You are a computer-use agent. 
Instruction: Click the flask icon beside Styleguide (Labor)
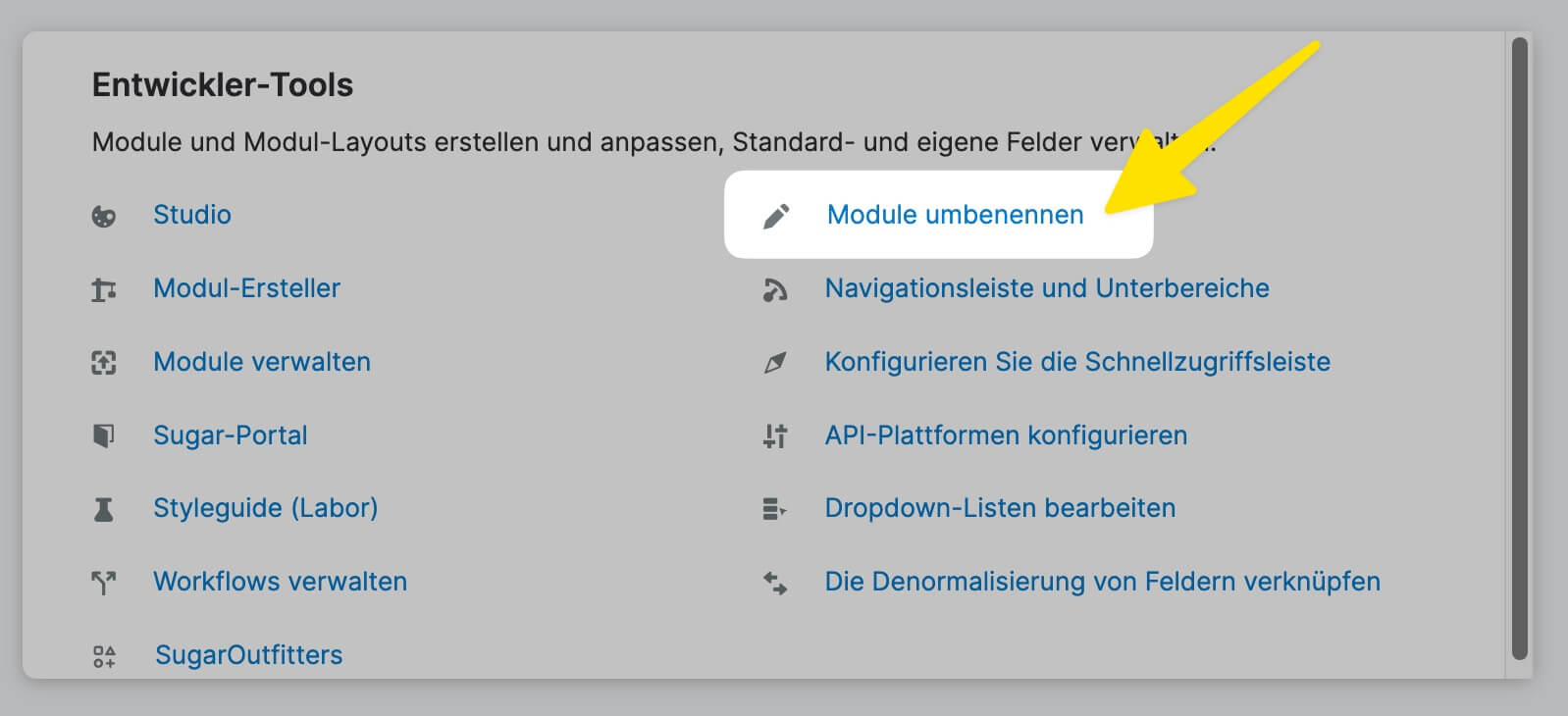(x=103, y=509)
